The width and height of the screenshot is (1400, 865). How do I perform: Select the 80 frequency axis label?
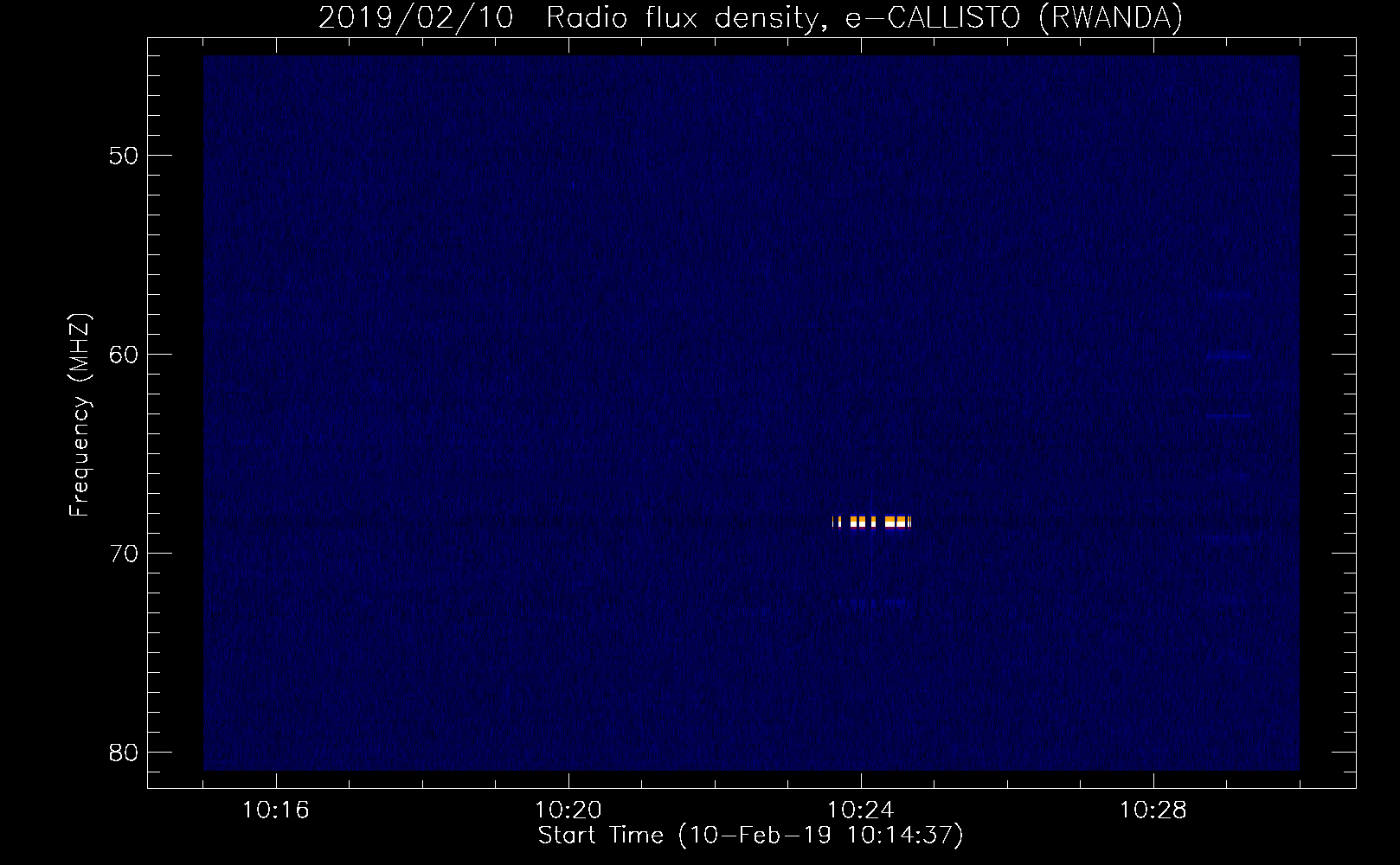pos(124,753)
